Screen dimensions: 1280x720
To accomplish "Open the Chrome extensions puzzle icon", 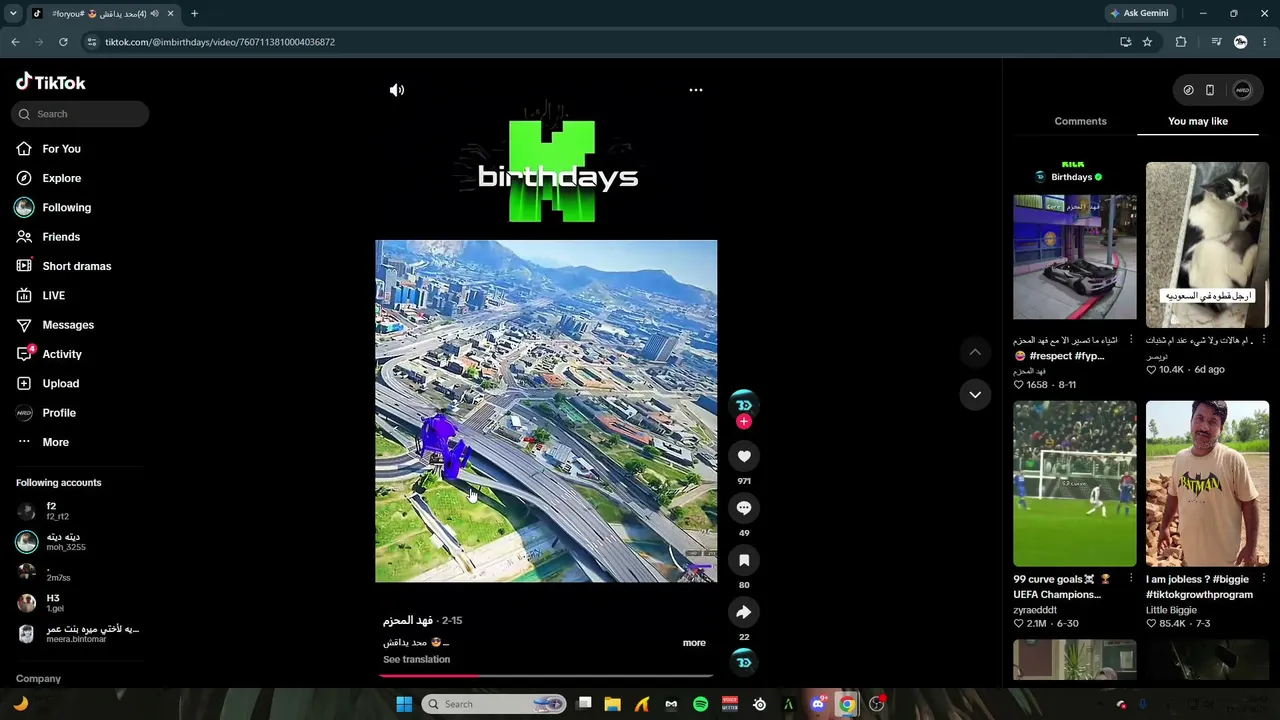I will point(1181,42).
